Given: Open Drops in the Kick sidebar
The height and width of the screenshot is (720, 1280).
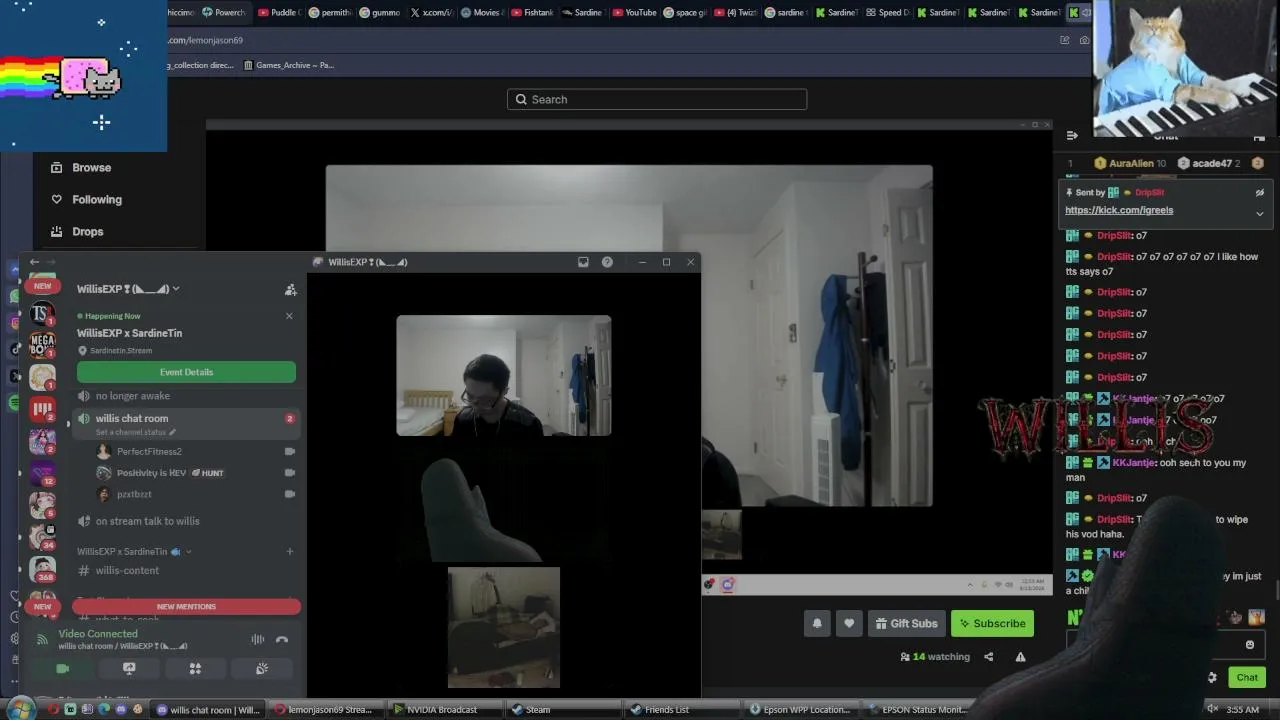Looking at the screenshot, I should click(x=77, y=232).
